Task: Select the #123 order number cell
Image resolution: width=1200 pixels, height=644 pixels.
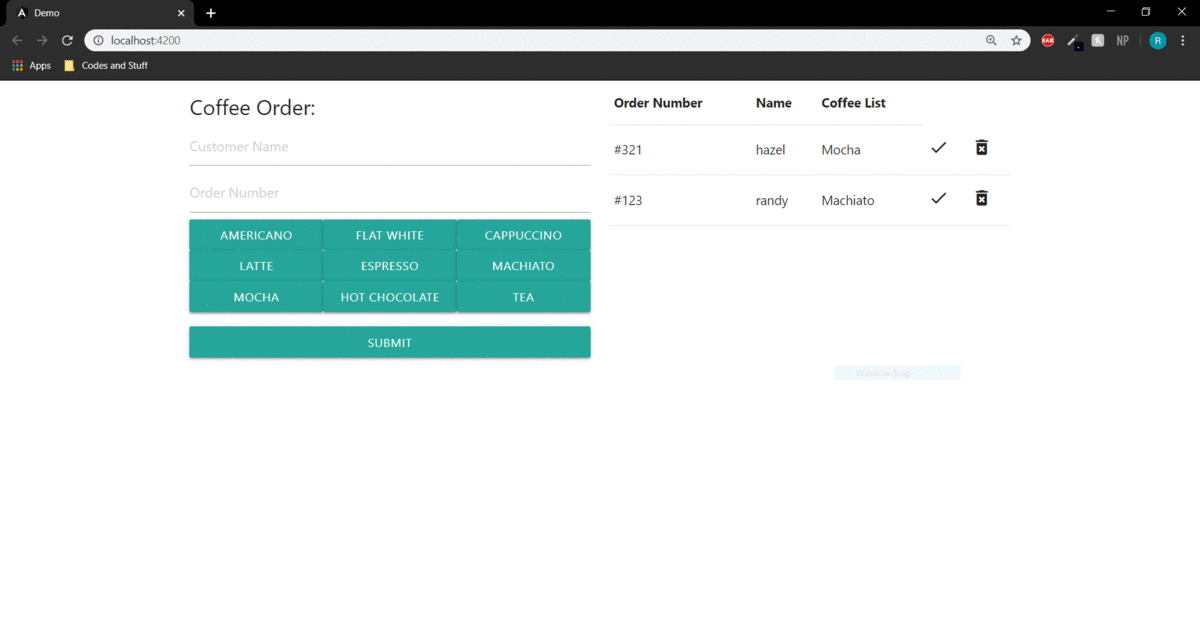Action: click(x=628, y=200)
